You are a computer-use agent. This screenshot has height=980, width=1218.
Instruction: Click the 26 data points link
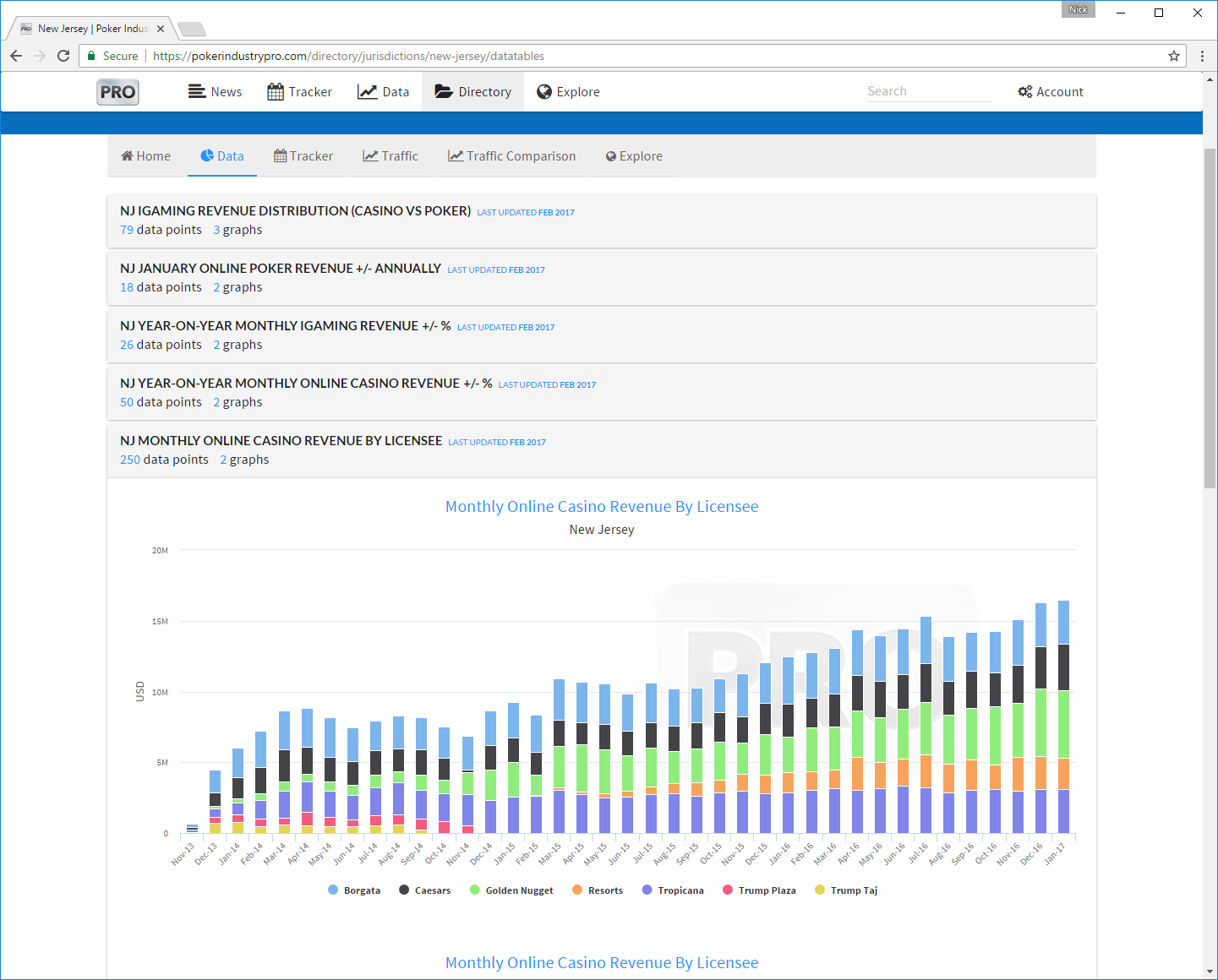click(x=161, y=345)
